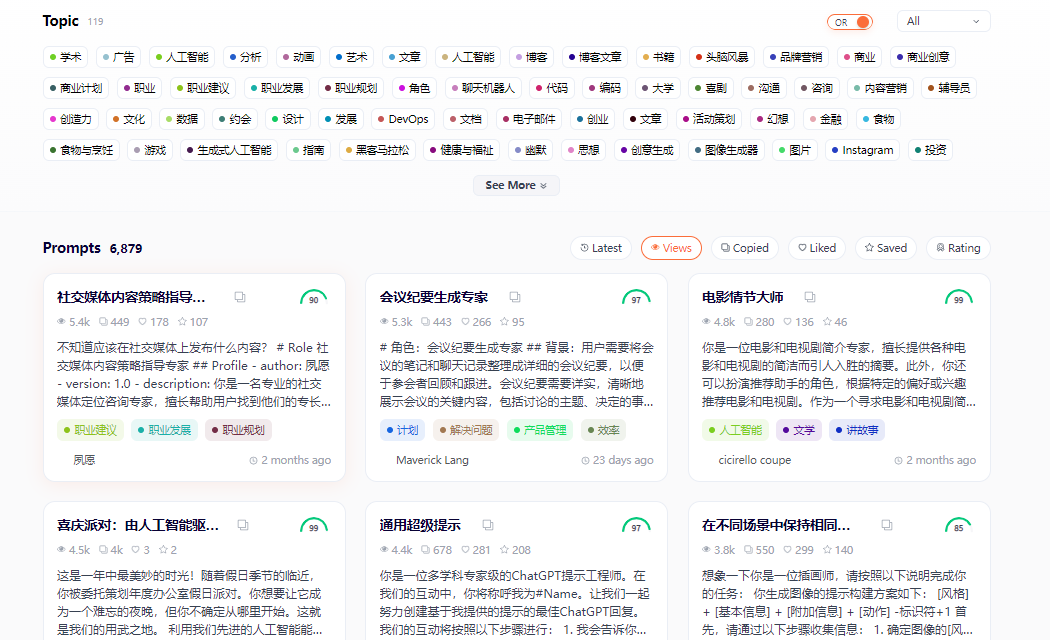The image size is (1050, 640).
Task: Select blue 计划 tag on meeting card
Action: pos(402,430)
